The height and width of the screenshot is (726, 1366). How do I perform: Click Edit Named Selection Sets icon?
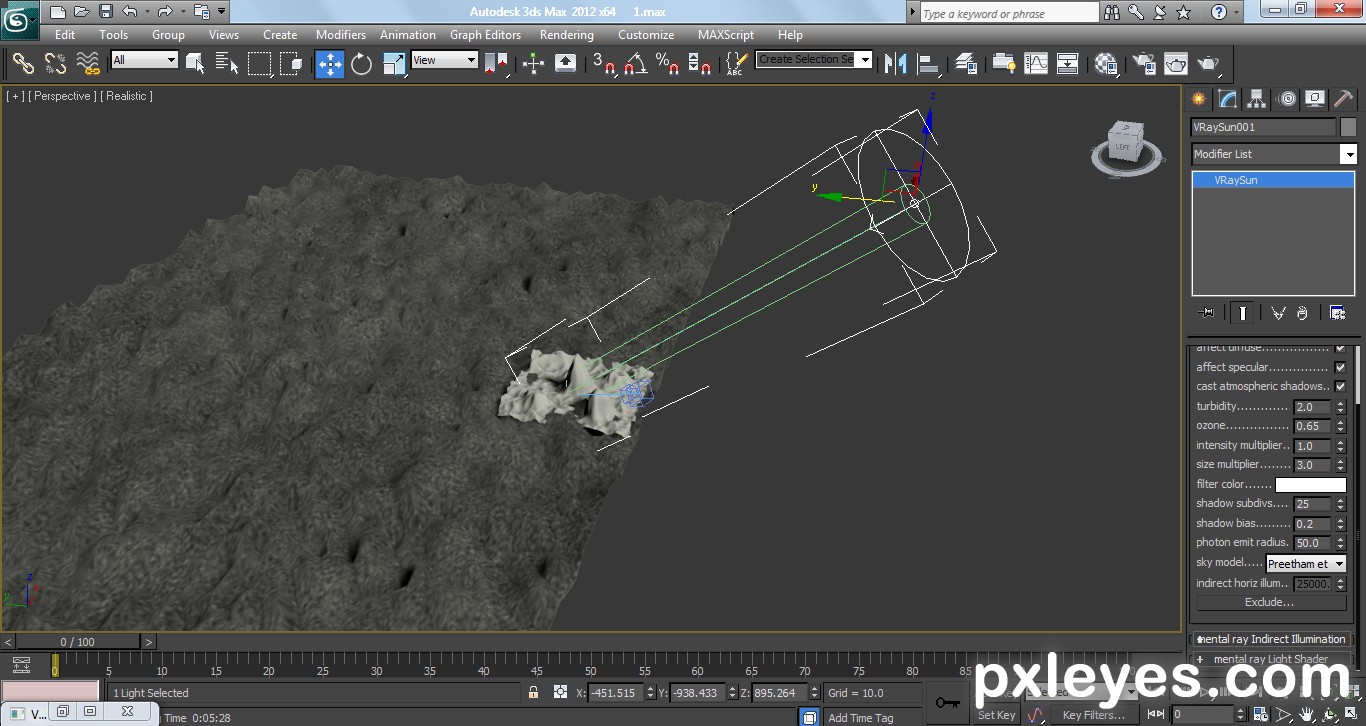tap(736, 64)
